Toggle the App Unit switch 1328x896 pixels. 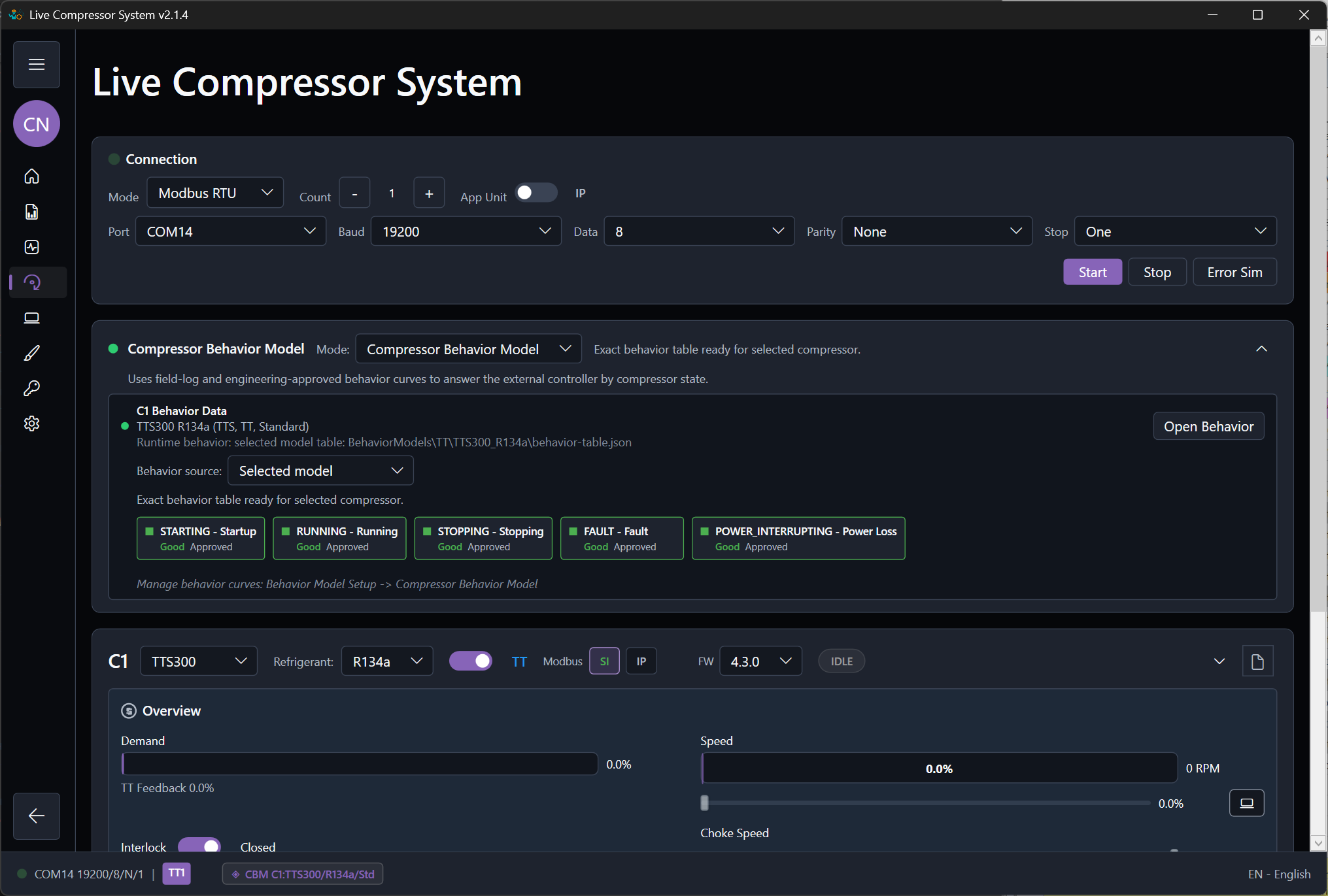tap(536, 193)
